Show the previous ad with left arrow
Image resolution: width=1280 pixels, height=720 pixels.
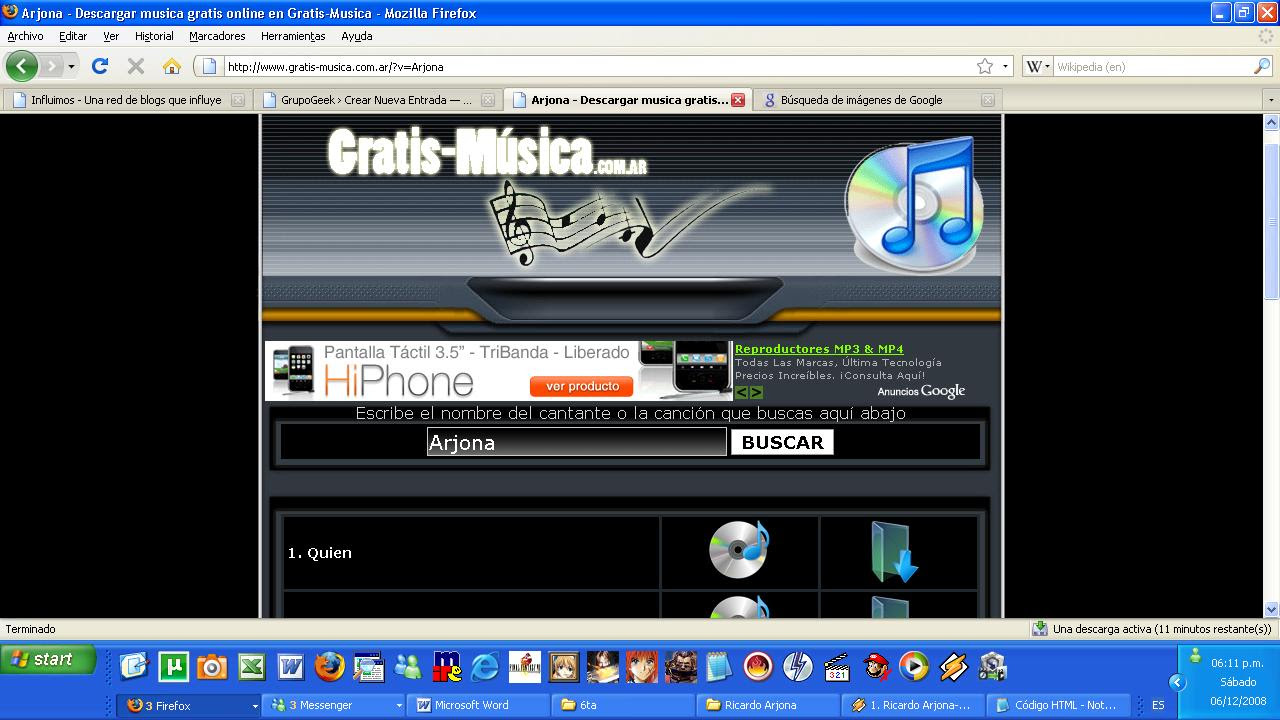coord(742,392)
